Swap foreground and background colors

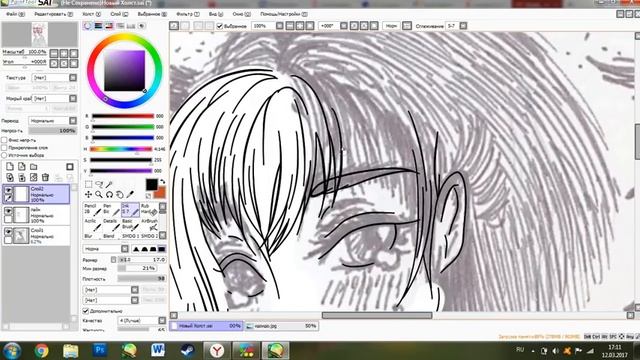162,182
